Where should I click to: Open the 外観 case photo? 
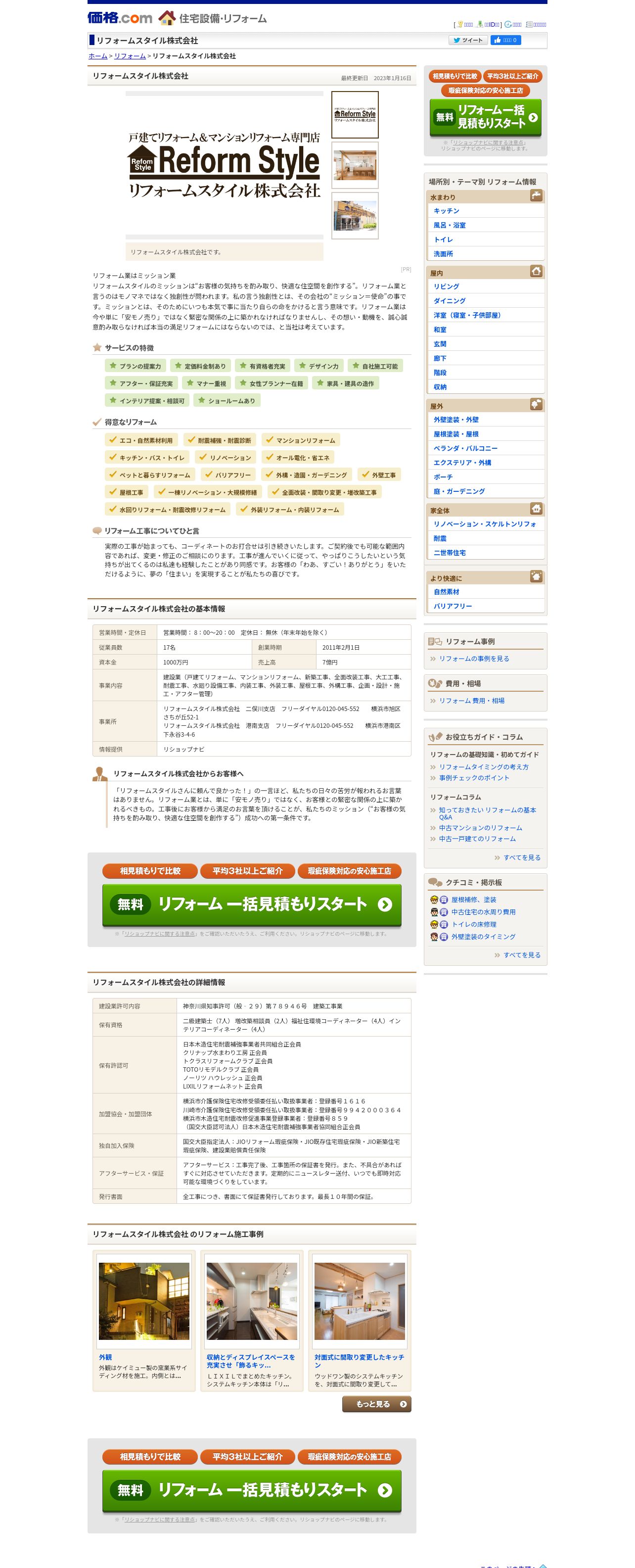coord(143,1301)
